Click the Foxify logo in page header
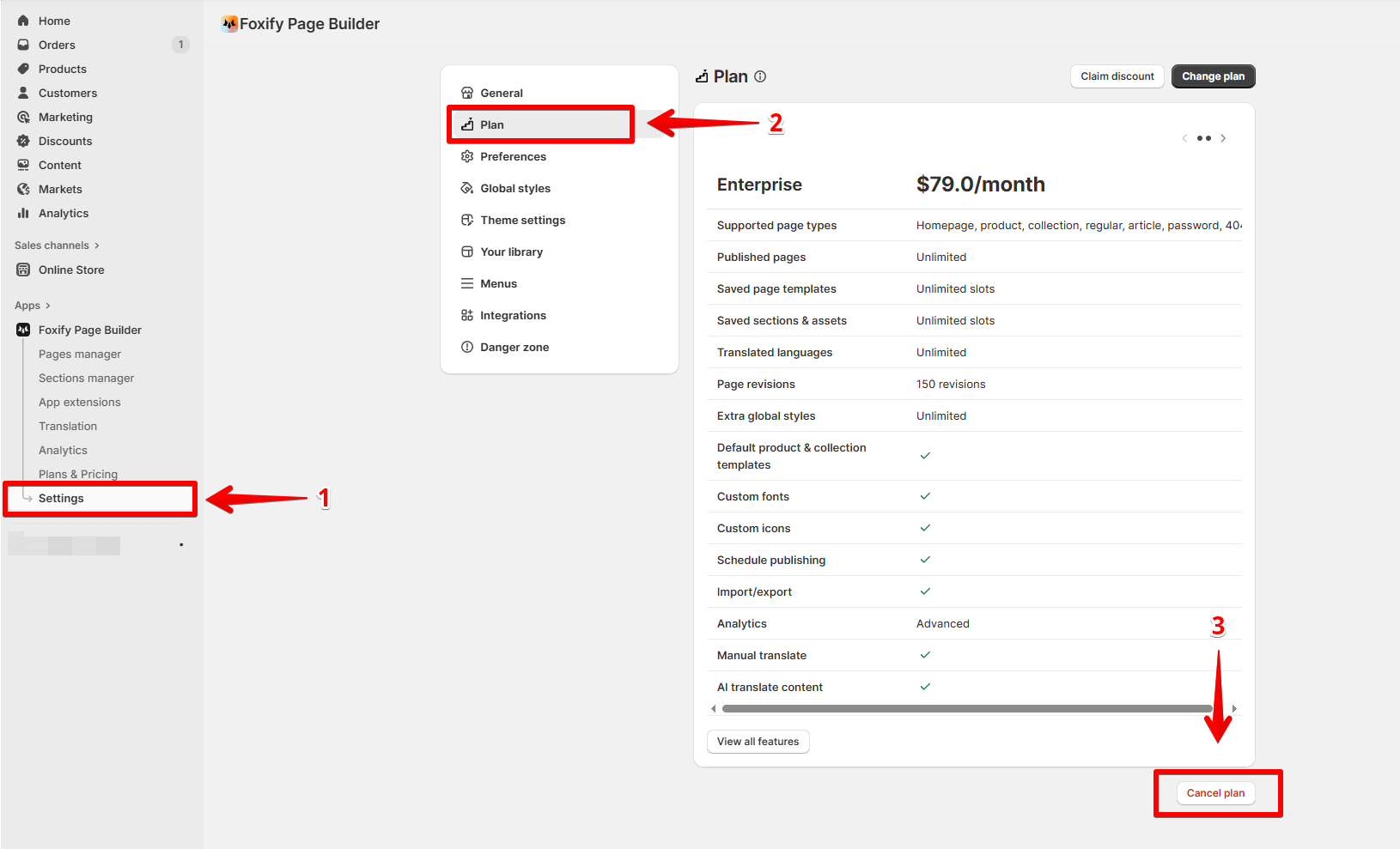 [x=229, y=24]
